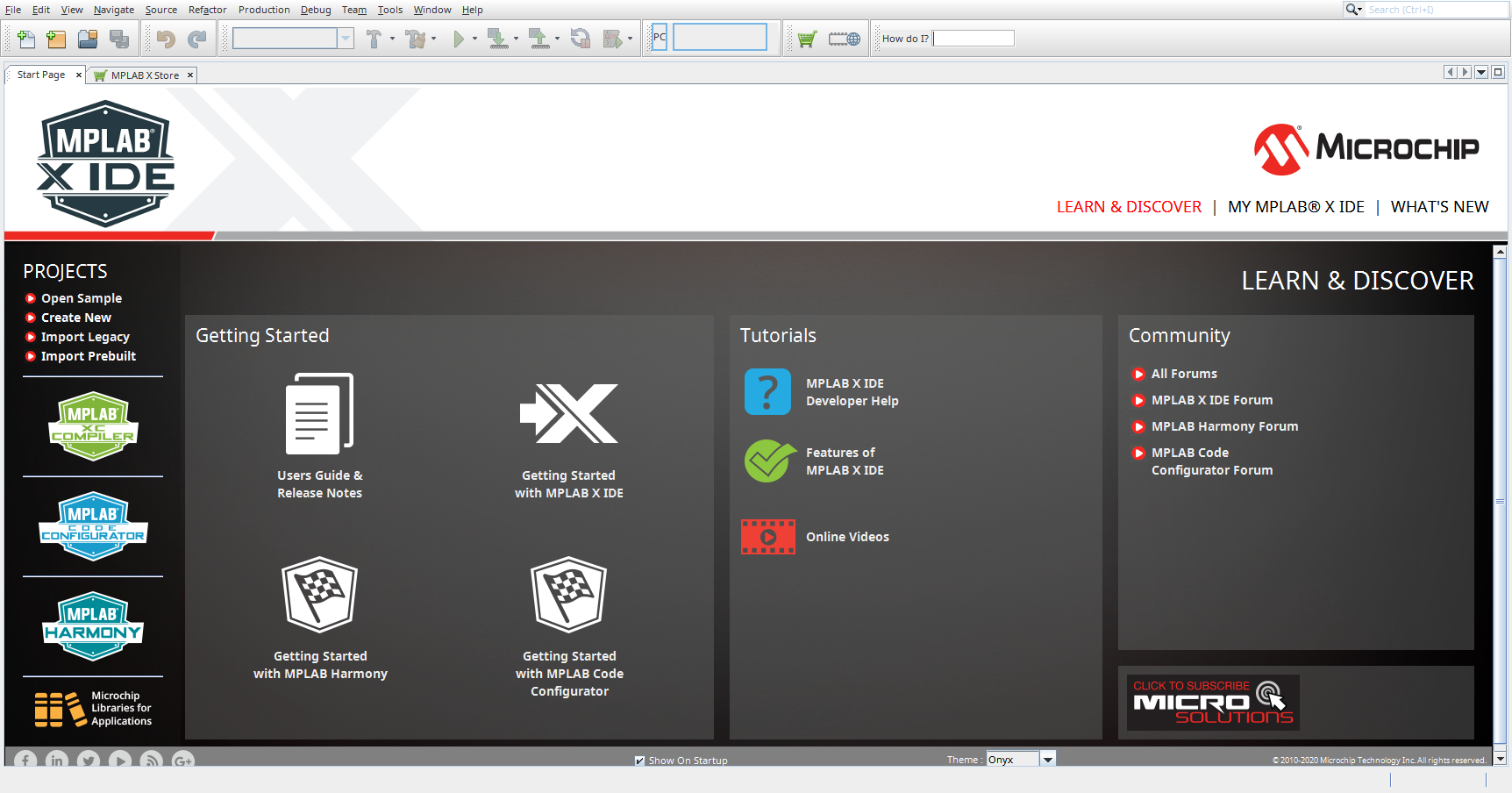Viewport: 1512px width, 793px height.
Task: Click the Hold in Reset icon
Action: [x=580, y=39]
